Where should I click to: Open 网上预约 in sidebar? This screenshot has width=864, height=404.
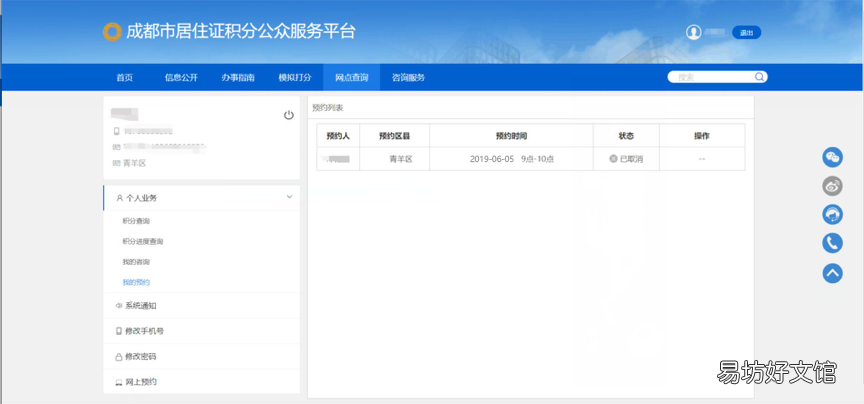tap(141, 382)
